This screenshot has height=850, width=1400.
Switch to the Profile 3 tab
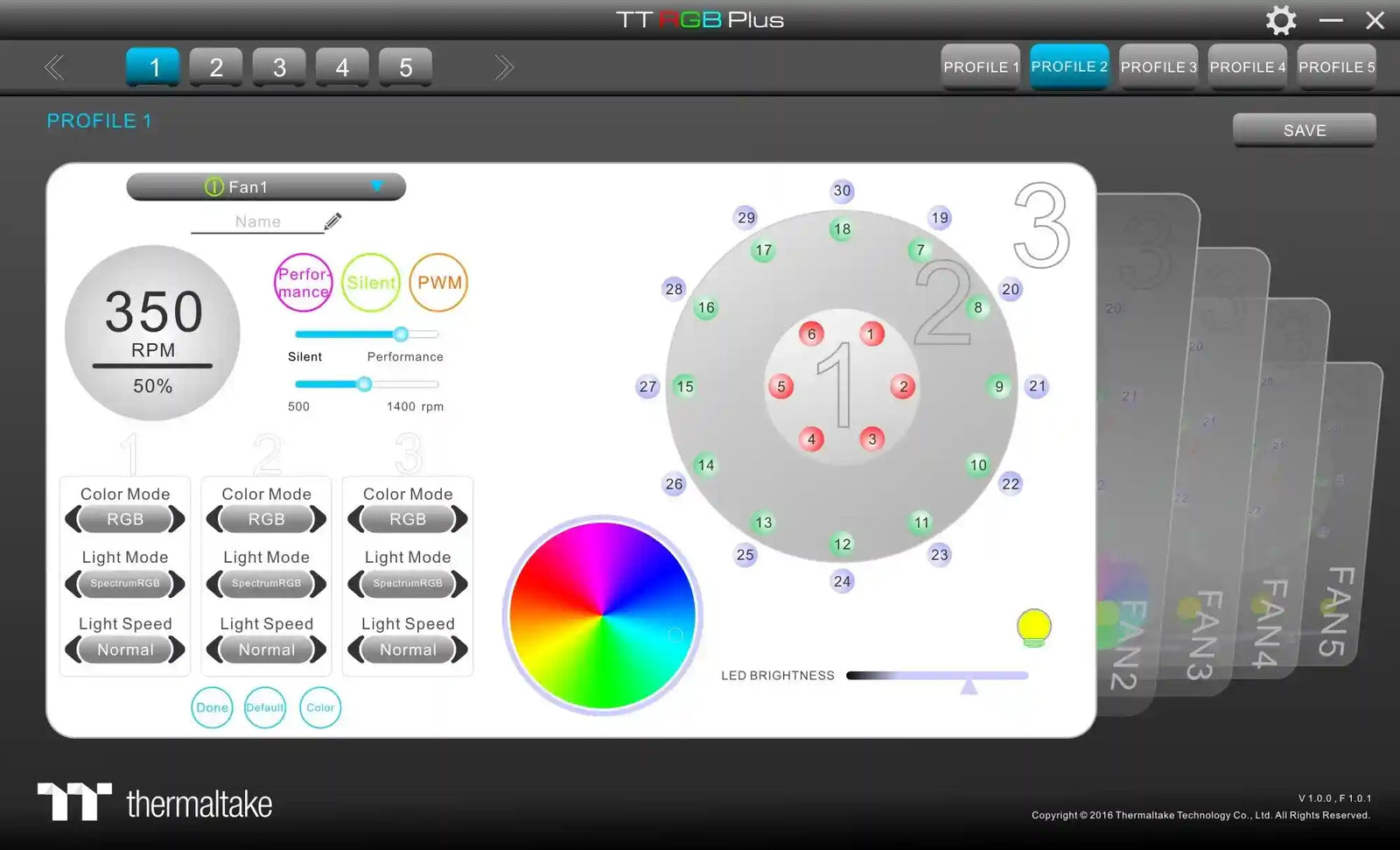(x=1158, y=67)
